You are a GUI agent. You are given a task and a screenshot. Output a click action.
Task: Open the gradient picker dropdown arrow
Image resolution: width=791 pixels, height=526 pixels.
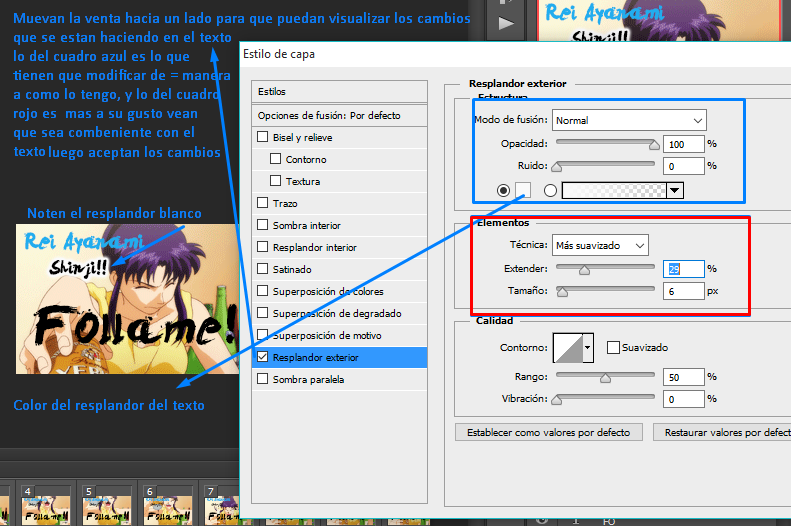(674, 191)
